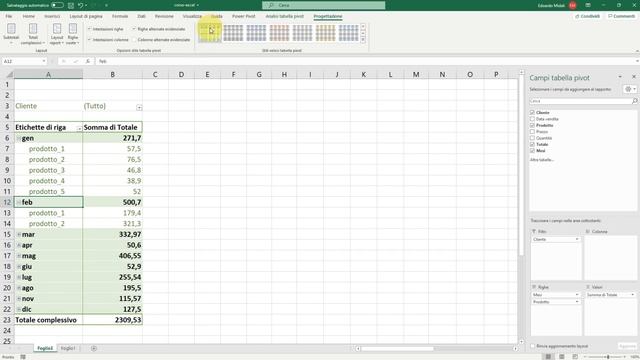Toggle Colonne alternate evidenziate checkbox
Screen dimensions: 640x360
134,40
